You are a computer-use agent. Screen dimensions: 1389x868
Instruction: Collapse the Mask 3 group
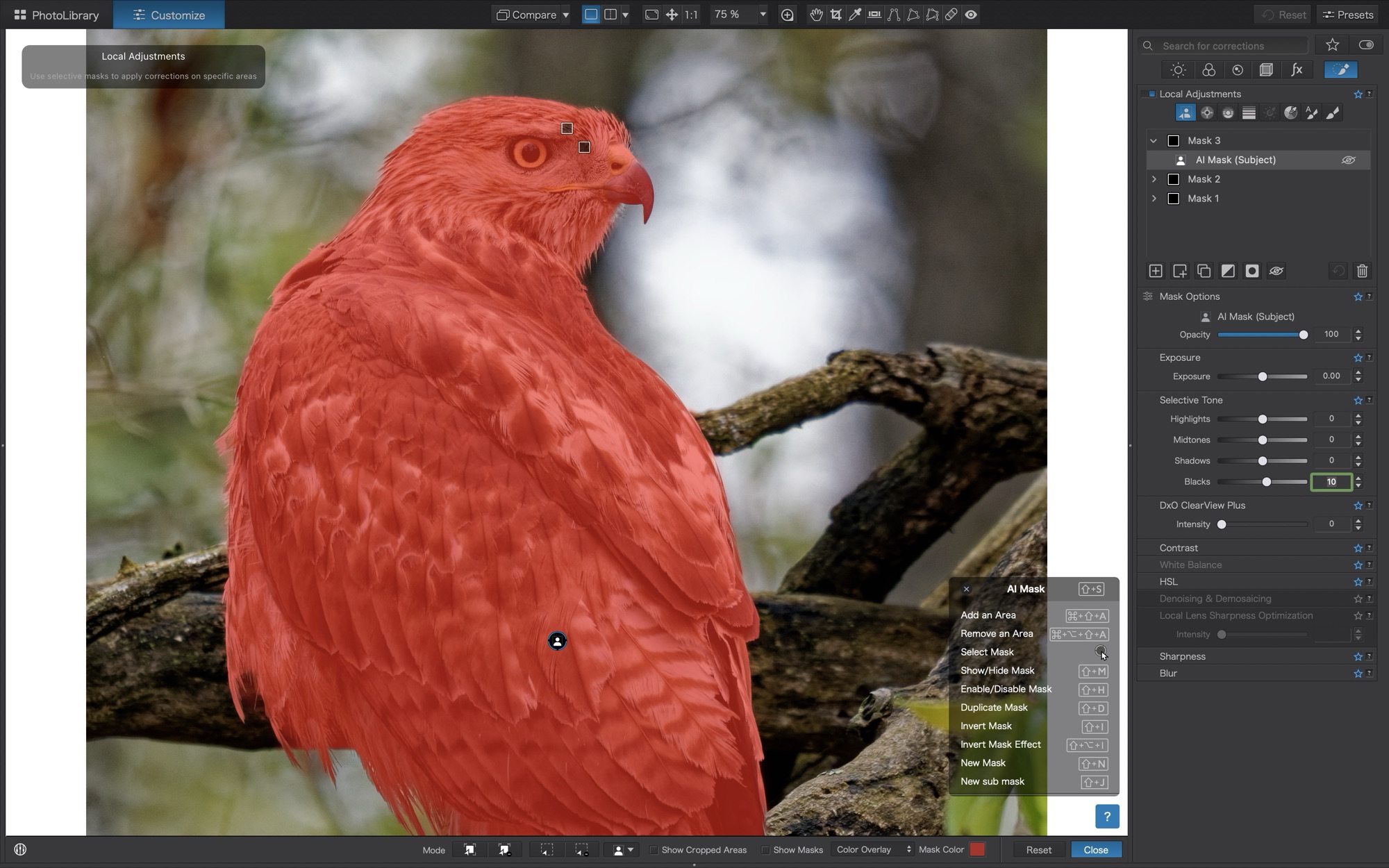click(1154, 141)
